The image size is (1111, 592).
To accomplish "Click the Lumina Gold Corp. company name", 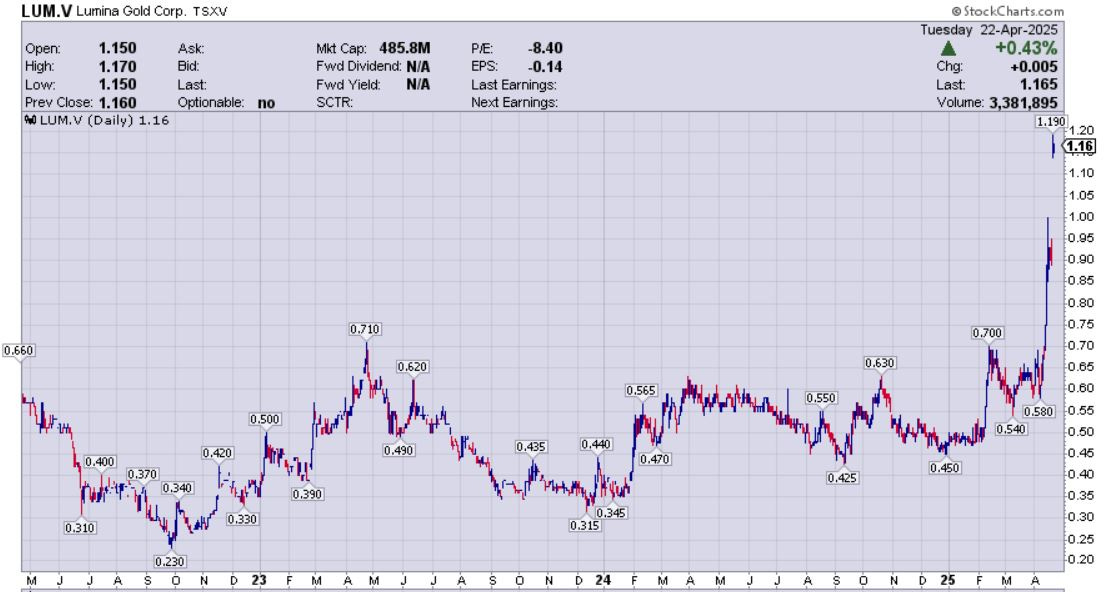I will click(x=131, y=12).
